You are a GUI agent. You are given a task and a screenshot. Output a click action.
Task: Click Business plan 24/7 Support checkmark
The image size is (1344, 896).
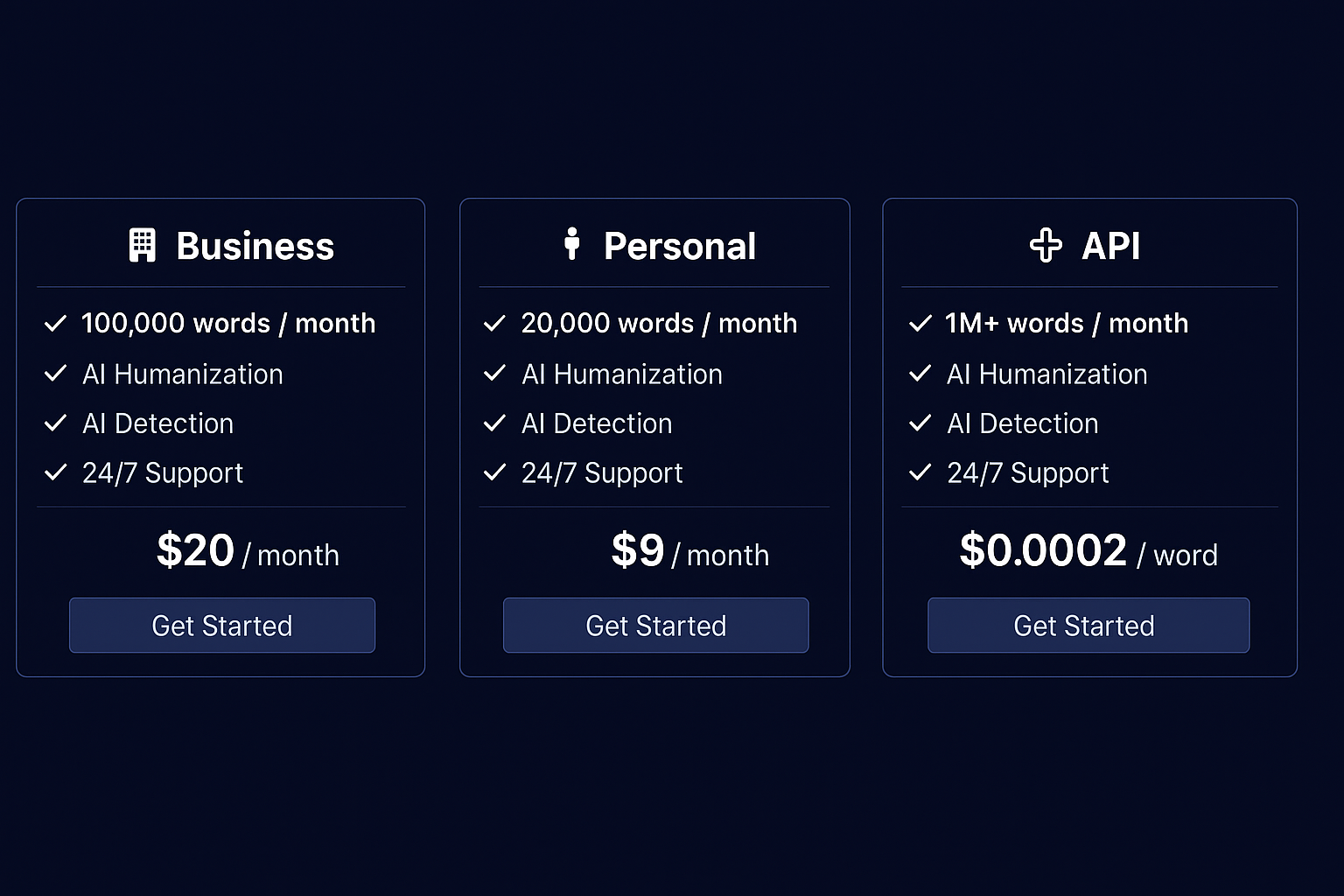pos(55,473)
